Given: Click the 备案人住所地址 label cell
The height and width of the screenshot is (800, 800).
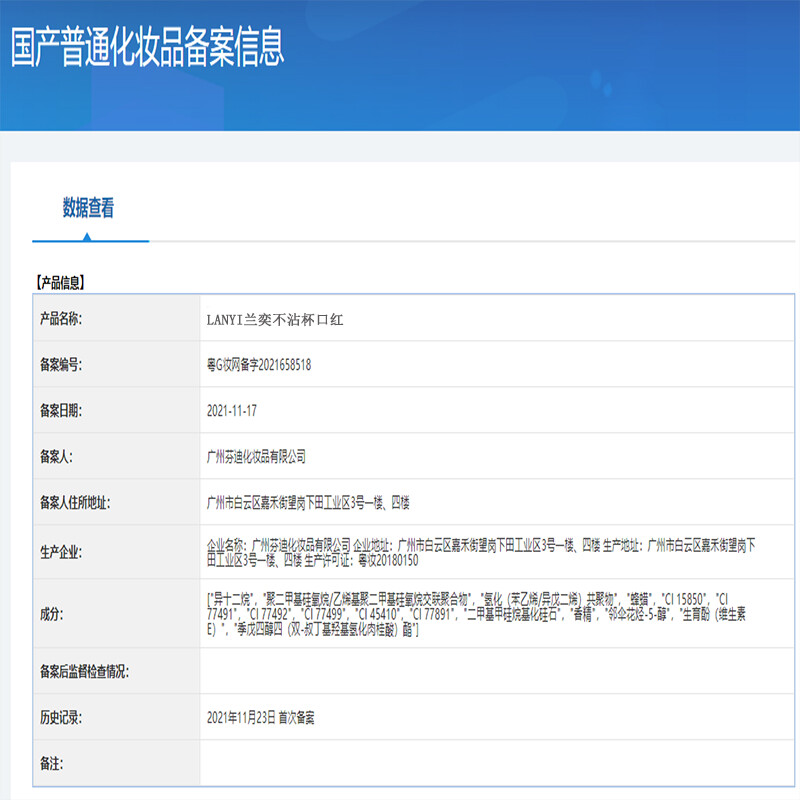Looking at the screenshot, I should point(117,502).
